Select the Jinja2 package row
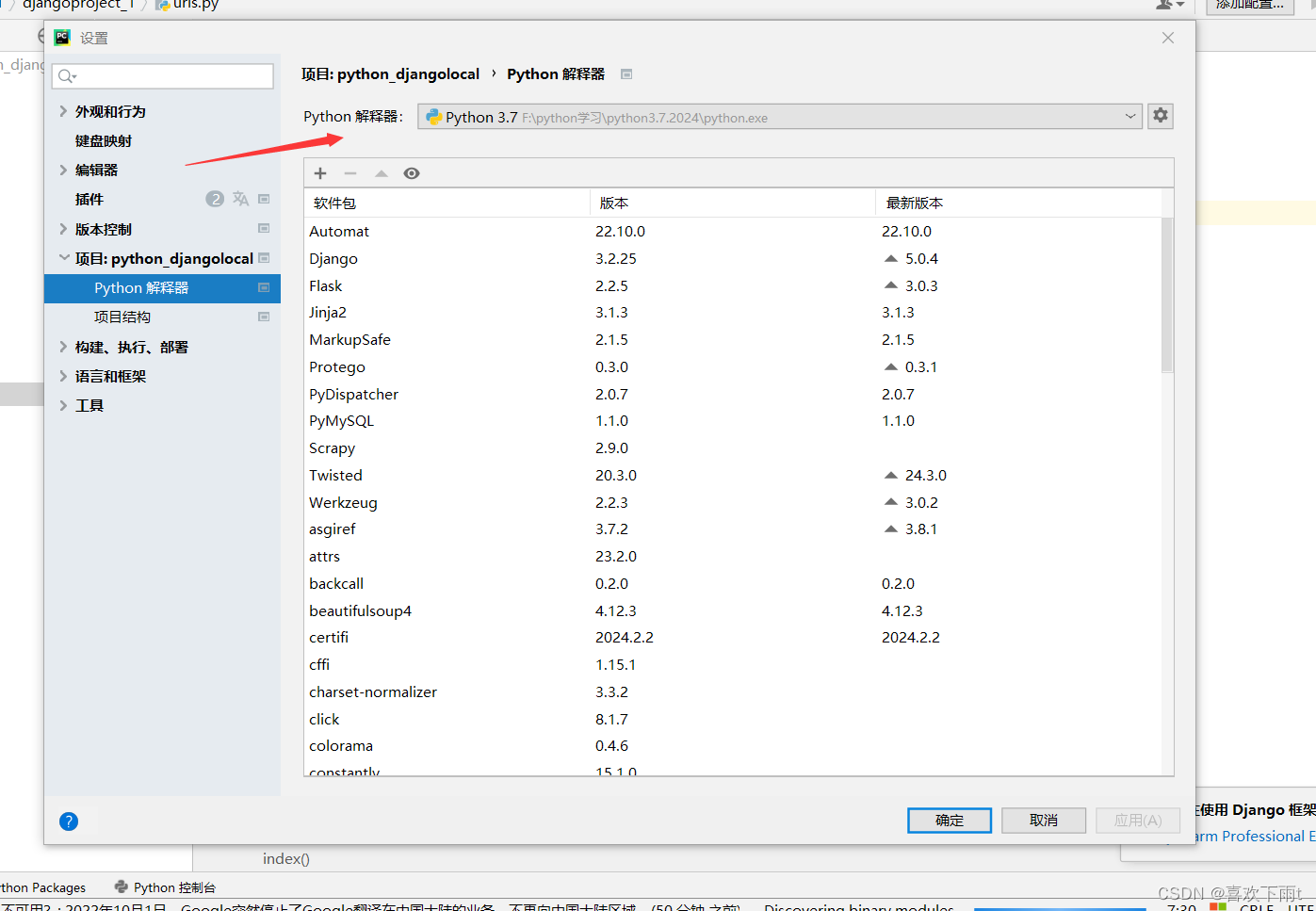1316x911 pixels. pyautogui.click(x=733, y=313)
